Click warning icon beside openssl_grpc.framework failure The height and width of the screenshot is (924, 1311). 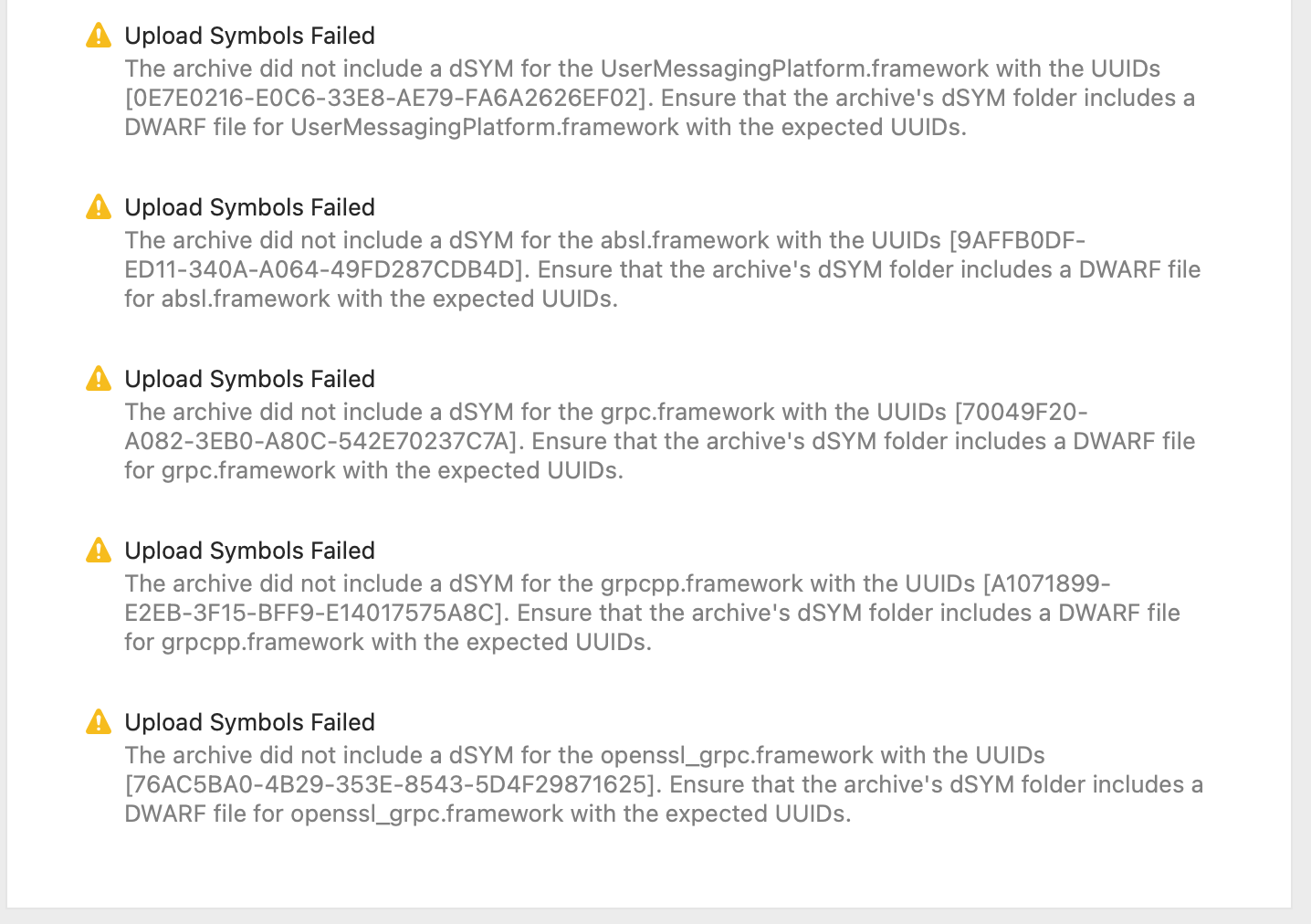[99, 722]
